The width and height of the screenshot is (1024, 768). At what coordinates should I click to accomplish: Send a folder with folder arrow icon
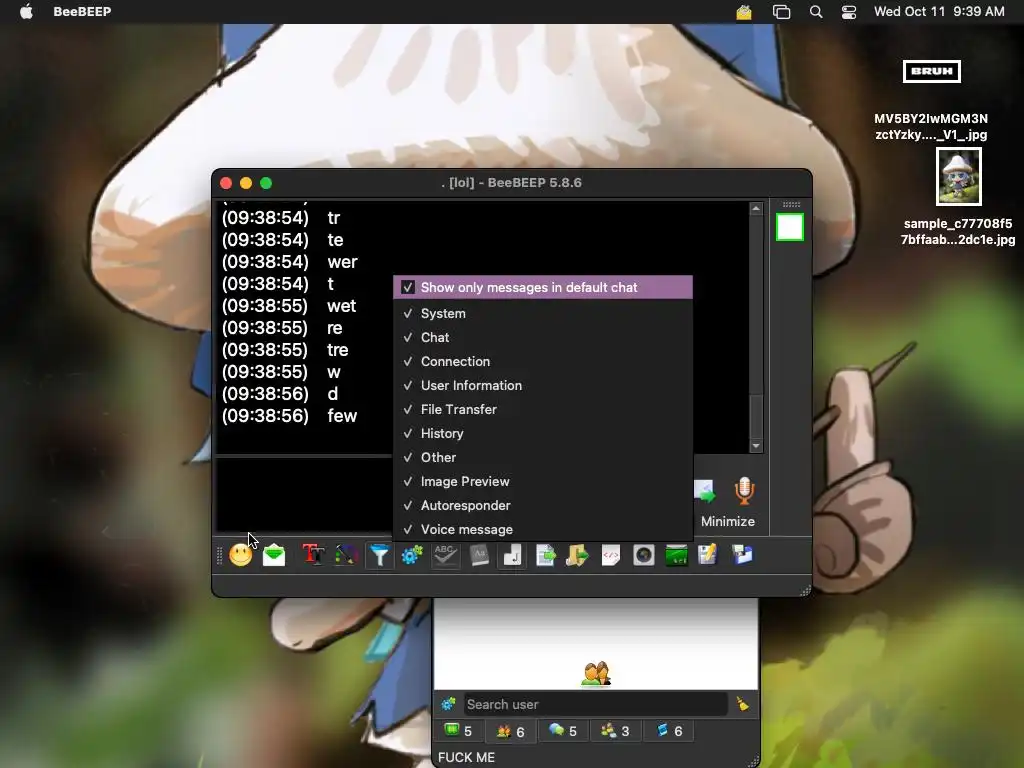(577, 556)
